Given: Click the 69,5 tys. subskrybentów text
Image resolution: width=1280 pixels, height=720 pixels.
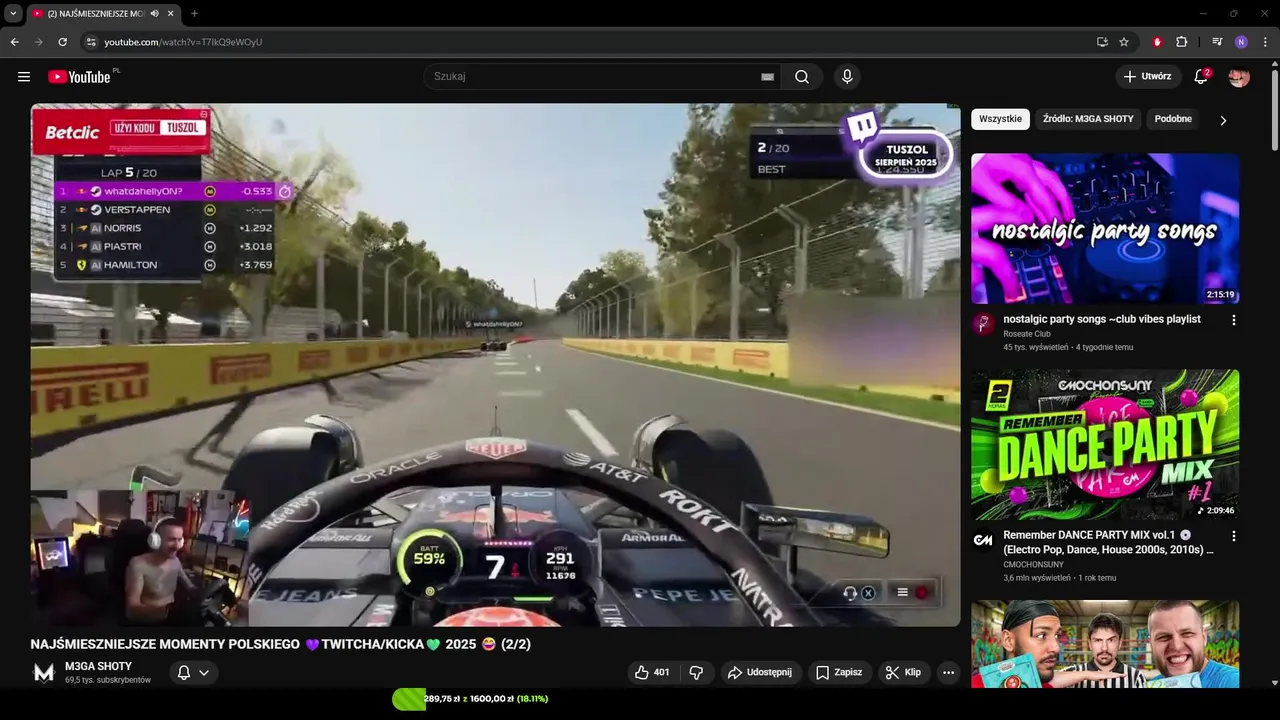Looking at the screenshot, I should click(x=108, y=680).
